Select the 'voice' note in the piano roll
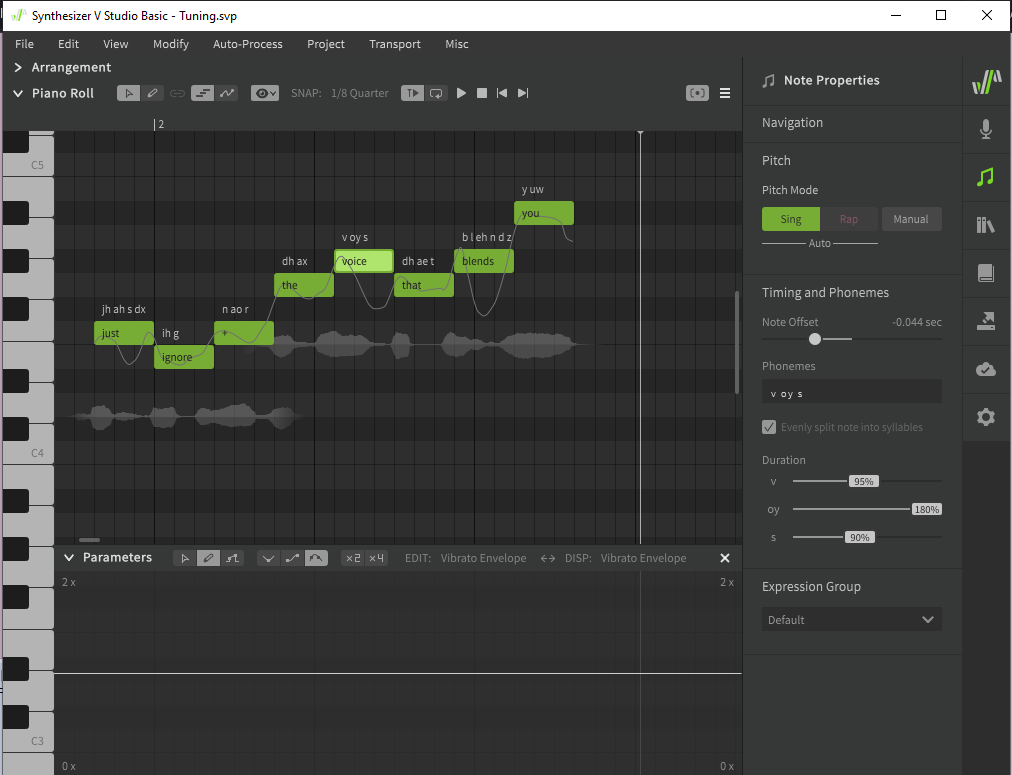The height and width of the screenshot is (775, 1012). coord(364,261)
